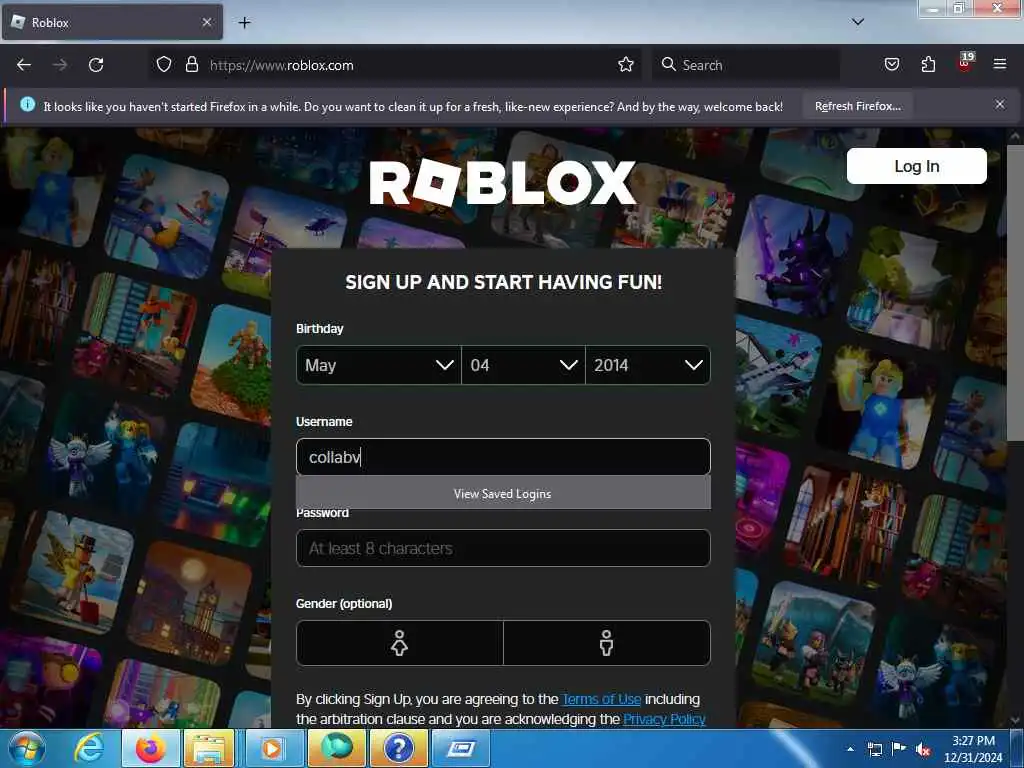Select the male gender option

(606, 643)
